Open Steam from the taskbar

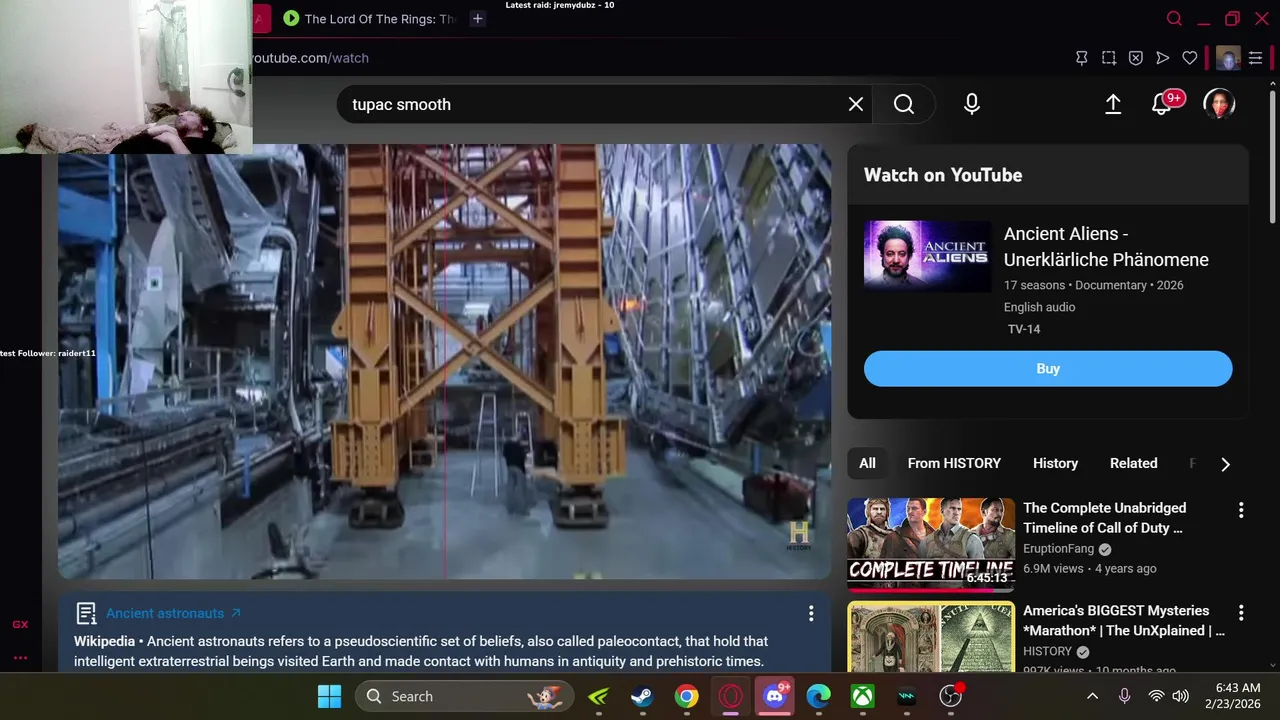(642, 696)
